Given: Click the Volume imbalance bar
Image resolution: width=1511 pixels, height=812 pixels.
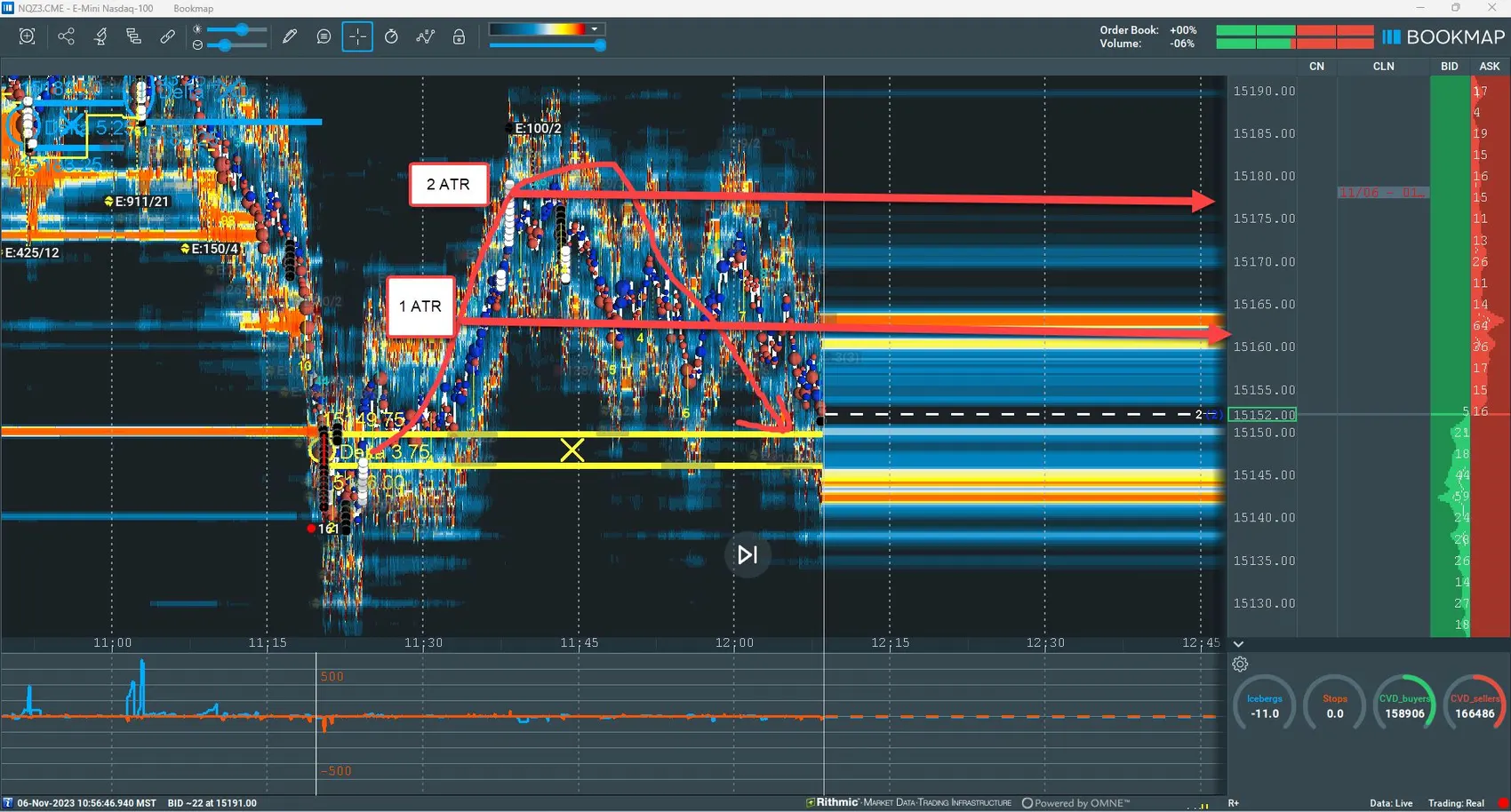Looking at the screenshot, I should (x=1294, y=44).
